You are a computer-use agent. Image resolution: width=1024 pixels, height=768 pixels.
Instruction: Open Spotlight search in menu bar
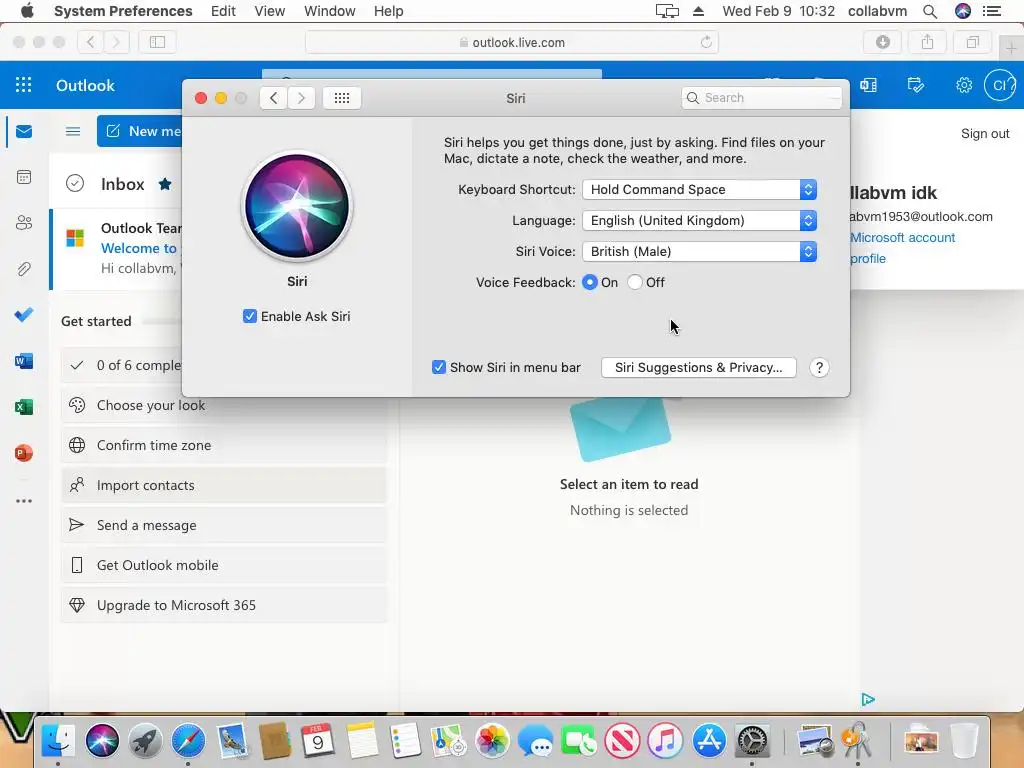click(x=930, y=11)
